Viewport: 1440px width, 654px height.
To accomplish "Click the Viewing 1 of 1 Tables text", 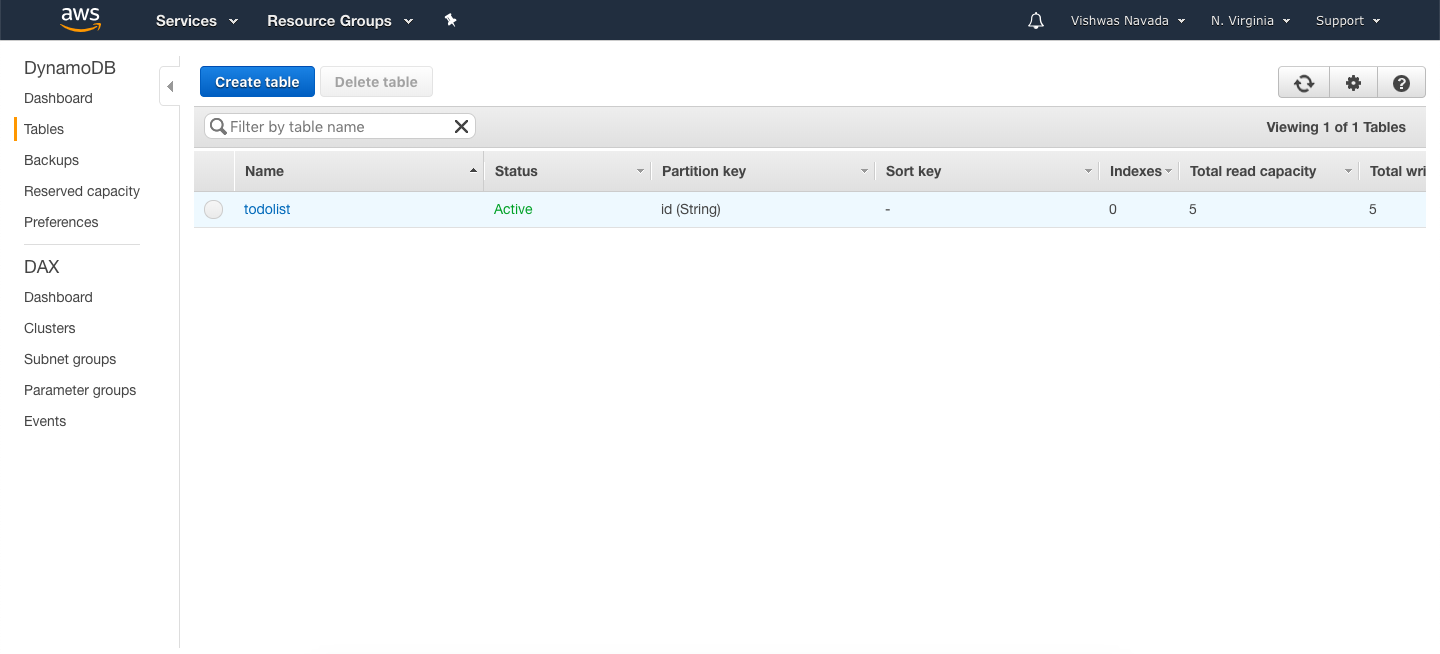I will click(1336, 127).
